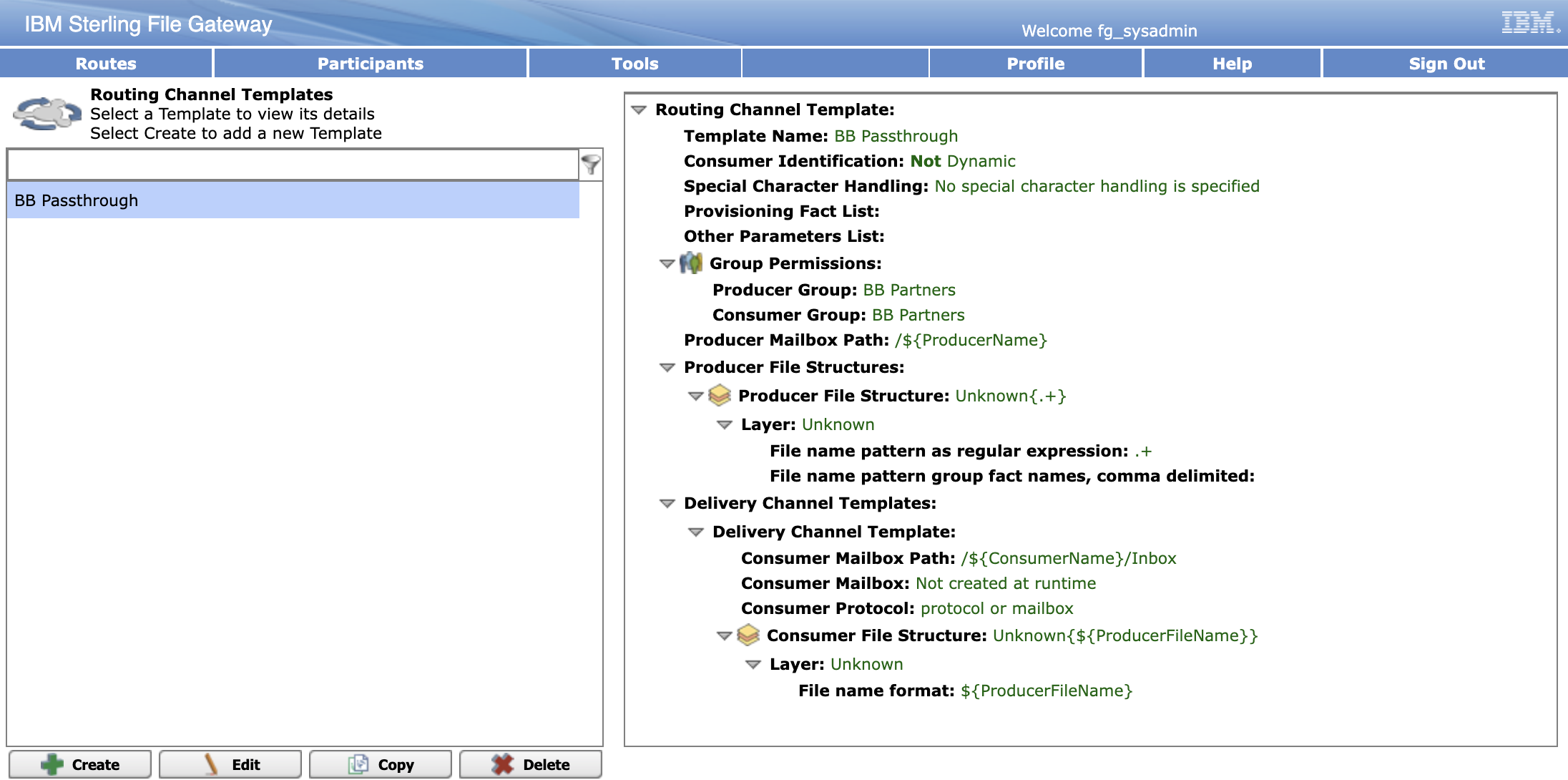This screenshot has height=780, width=1568.
Task: Click the template filter text field
Action: (293, 165)
